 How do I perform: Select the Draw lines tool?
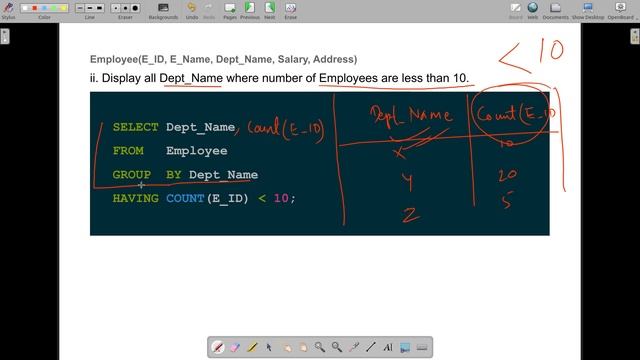click(371, 347)
